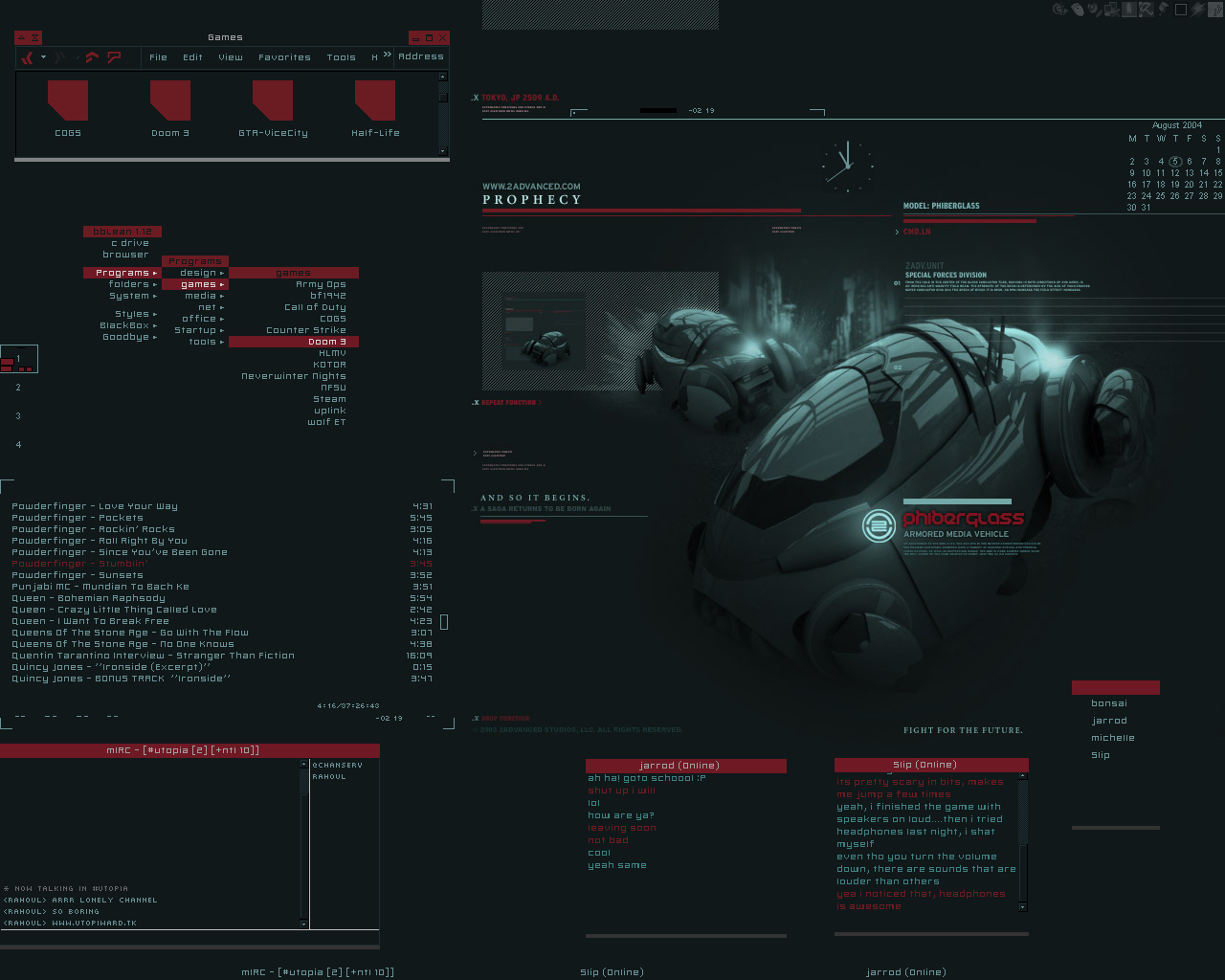Open jarrod in contact list
This screenshot has width=1225, height=980.
[x=1109, y=721]
